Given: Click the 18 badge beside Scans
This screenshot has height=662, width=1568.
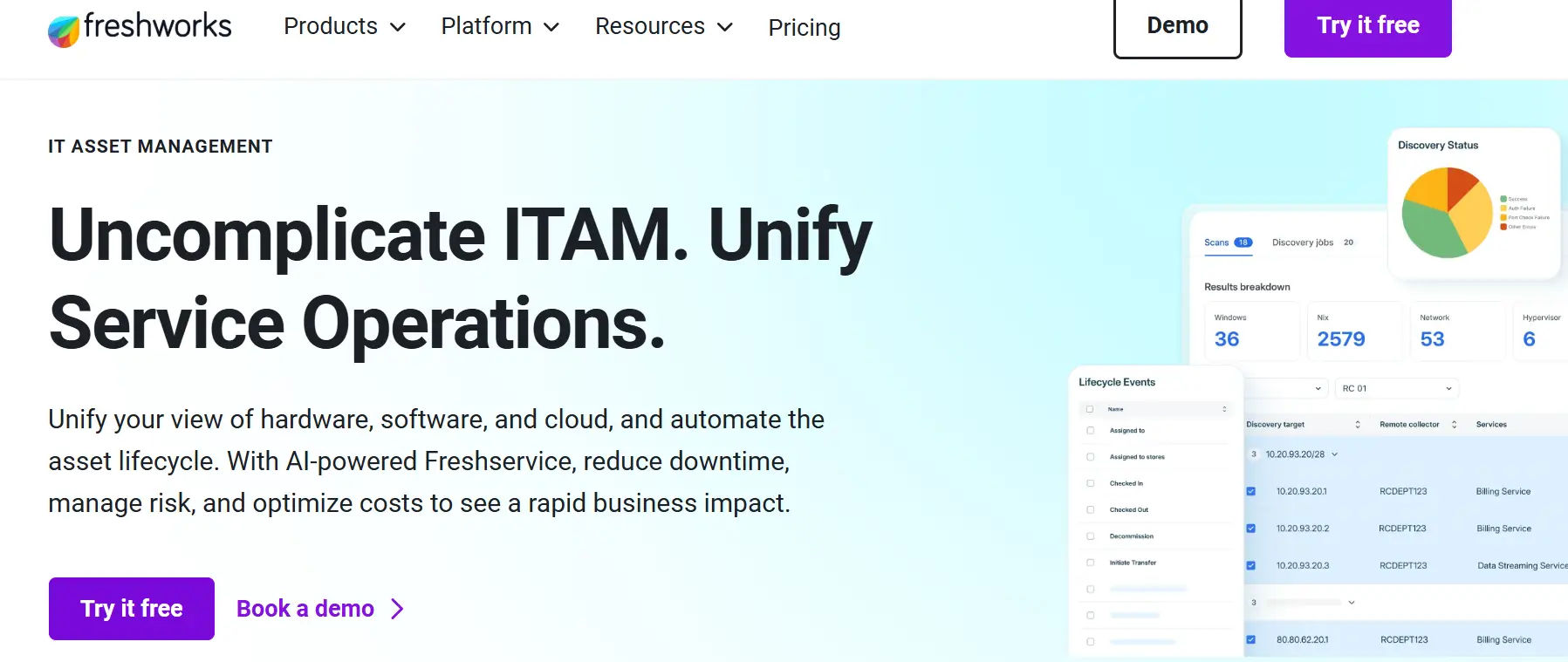Looking at the screenshot, I should coord(1243,242).
